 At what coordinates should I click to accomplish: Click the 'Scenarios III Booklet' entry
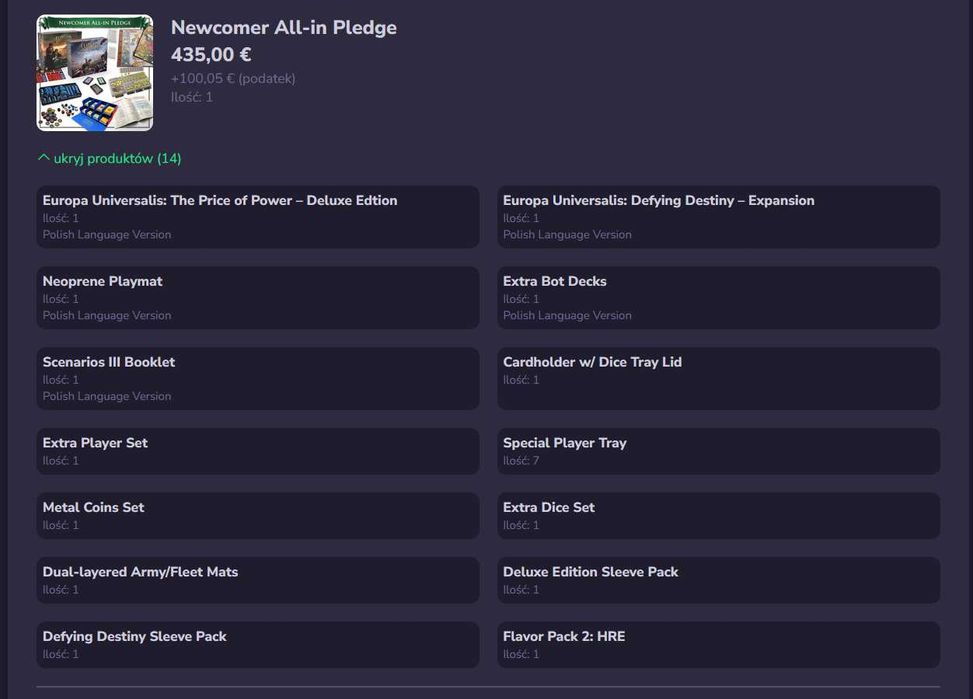click(x=258, y=378)
